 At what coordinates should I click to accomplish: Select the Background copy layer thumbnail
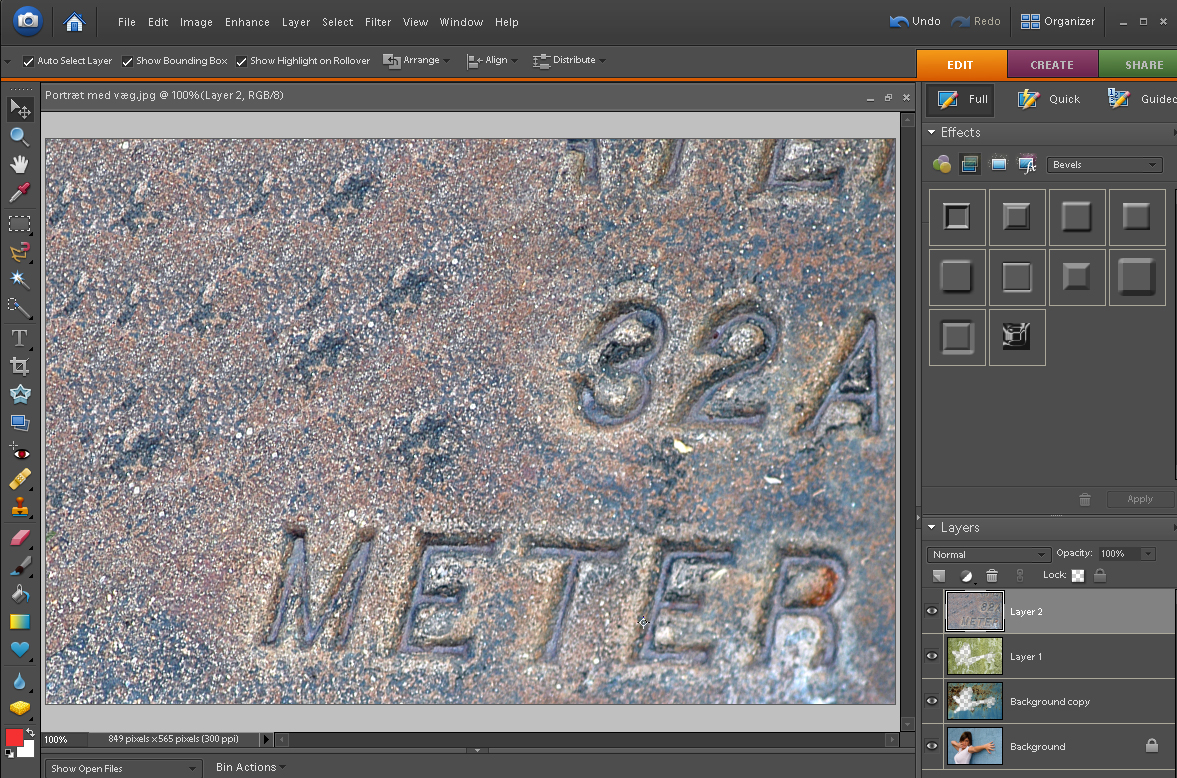(975, 701)
